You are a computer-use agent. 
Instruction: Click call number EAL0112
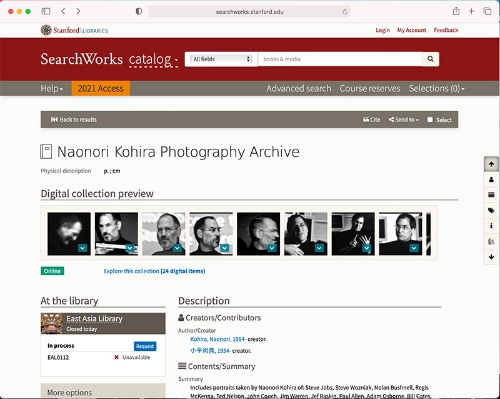(58, 357)
